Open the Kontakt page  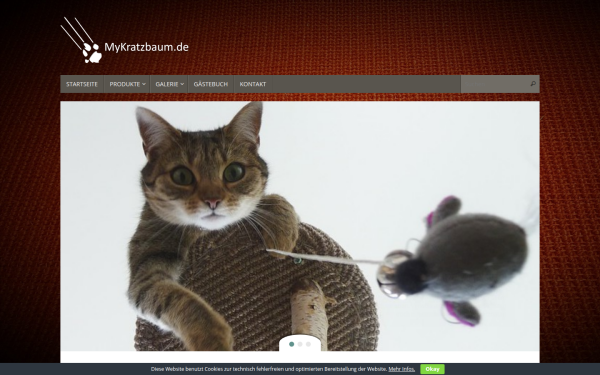click(x=253, y=84)
